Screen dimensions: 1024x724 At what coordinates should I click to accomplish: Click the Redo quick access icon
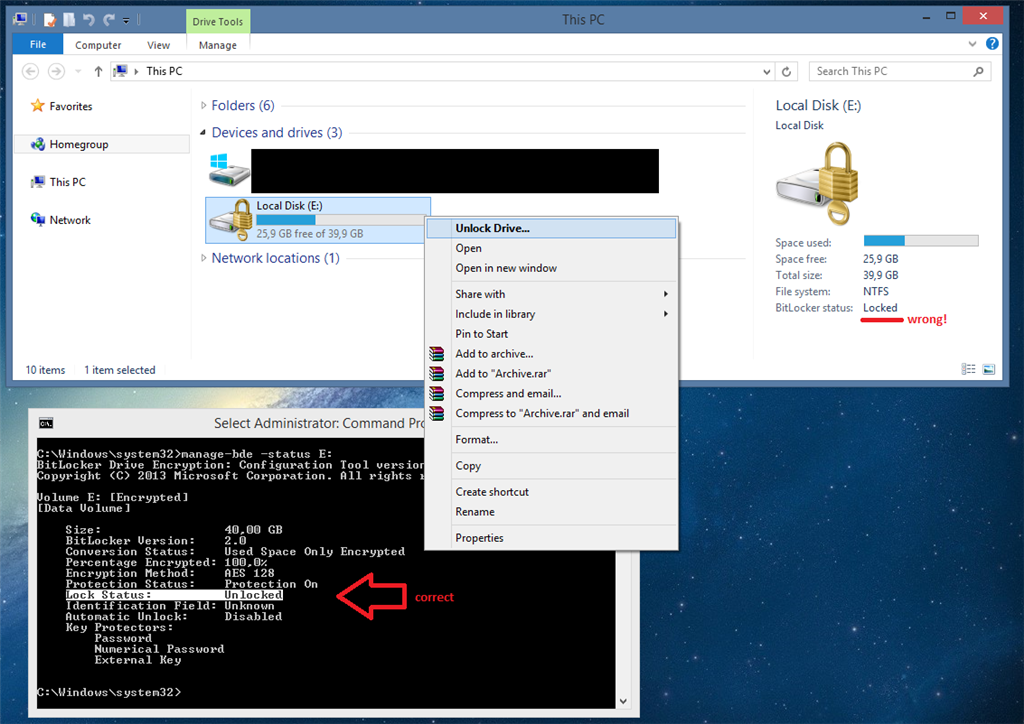point(108,20)
